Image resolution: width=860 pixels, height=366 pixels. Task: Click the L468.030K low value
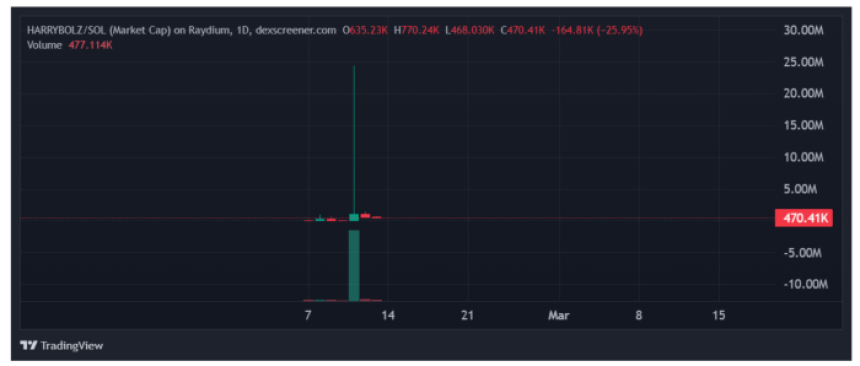pos(470,31)
